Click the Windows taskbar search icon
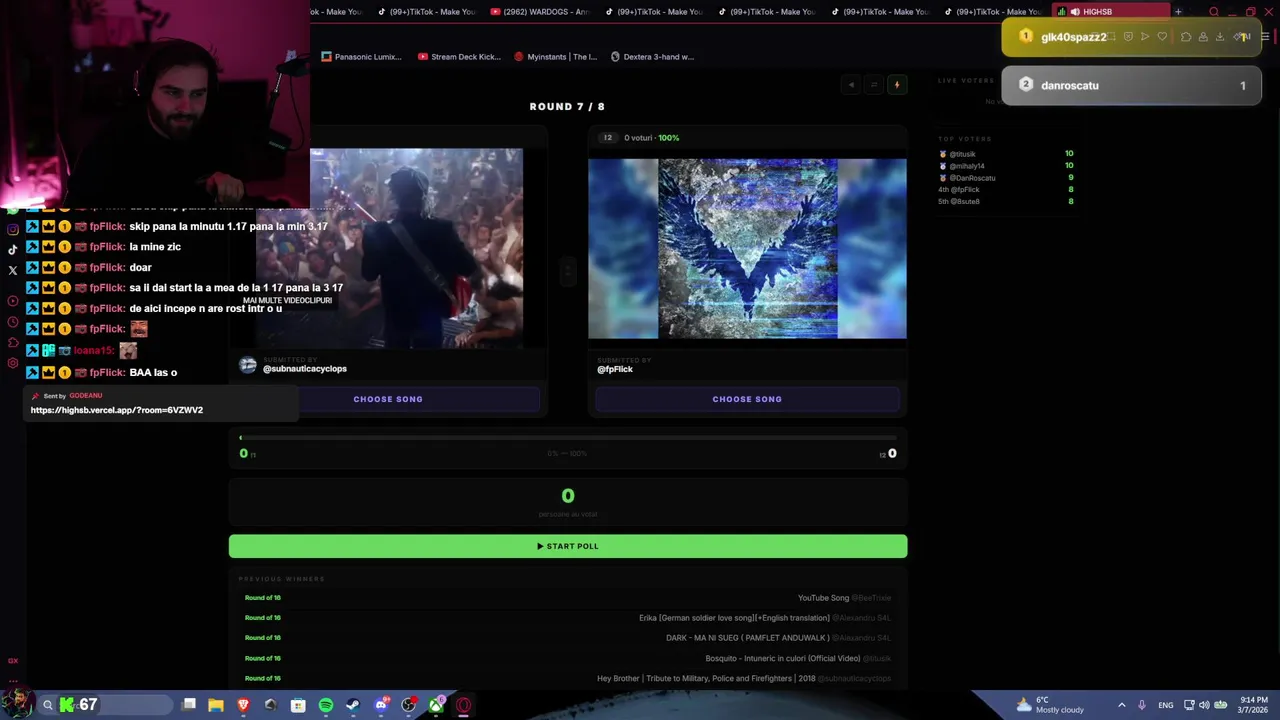This screenshot has height=720, width=1280. (x=47, y=705)
